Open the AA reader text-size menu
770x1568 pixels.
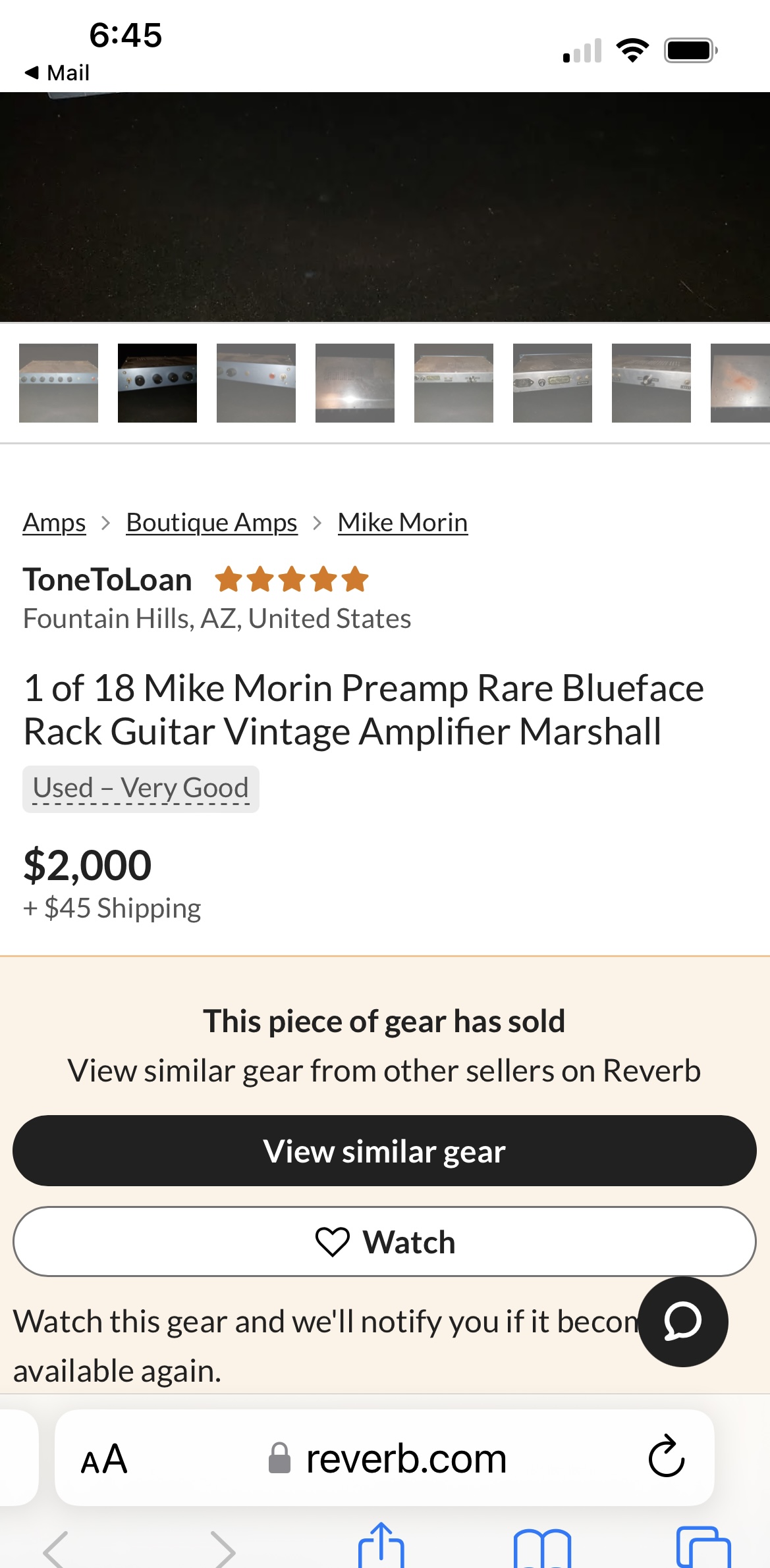pos(104,1459)
